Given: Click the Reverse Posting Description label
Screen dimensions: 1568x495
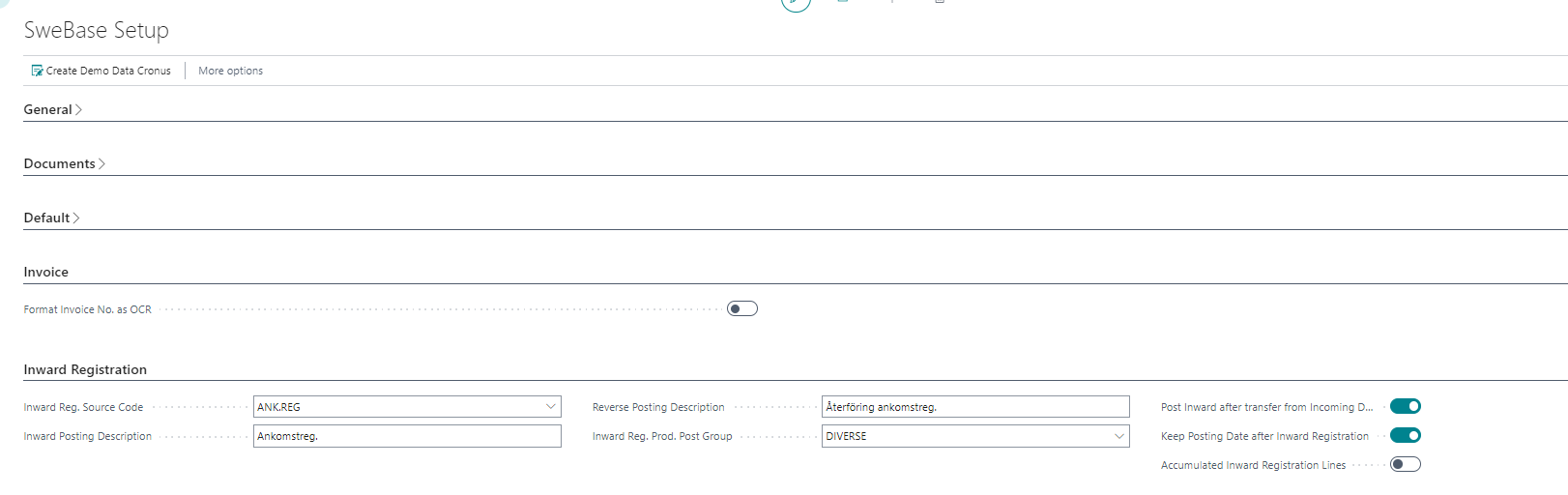Looking at the screenshot, I should pos(658,407).
